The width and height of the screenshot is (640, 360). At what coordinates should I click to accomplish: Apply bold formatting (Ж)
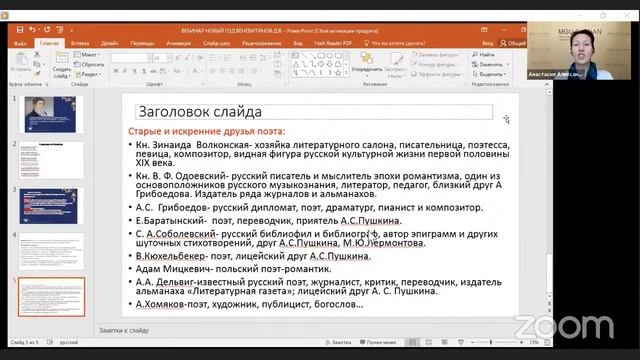116,71
